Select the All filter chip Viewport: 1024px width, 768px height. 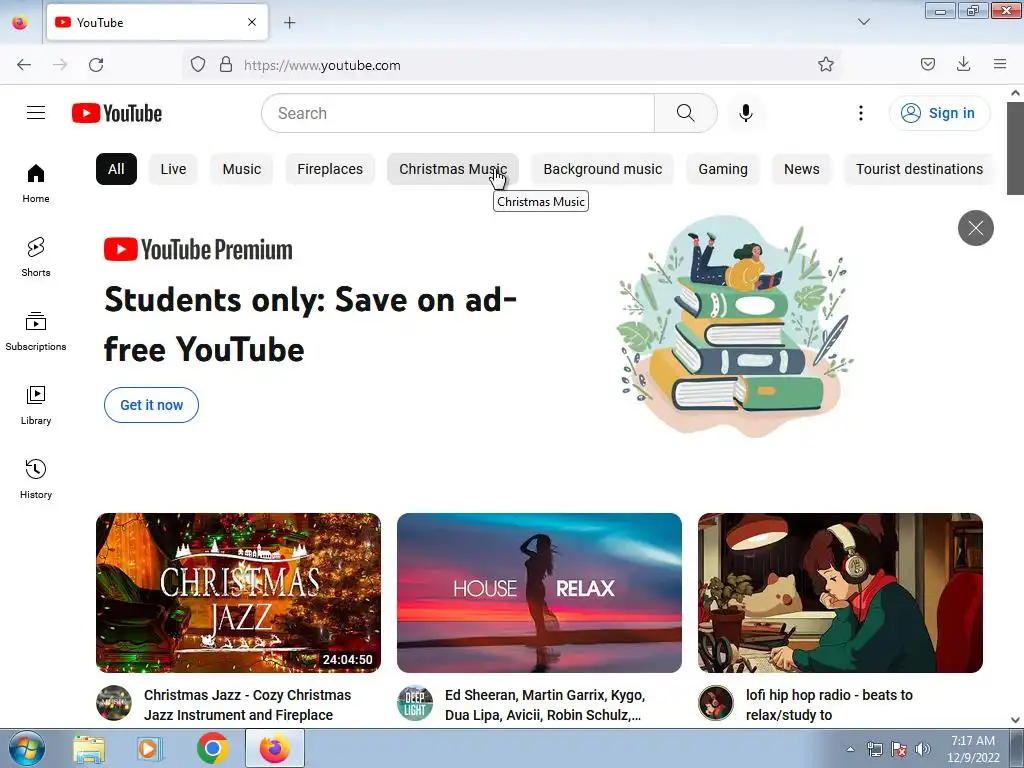(116, 169)
